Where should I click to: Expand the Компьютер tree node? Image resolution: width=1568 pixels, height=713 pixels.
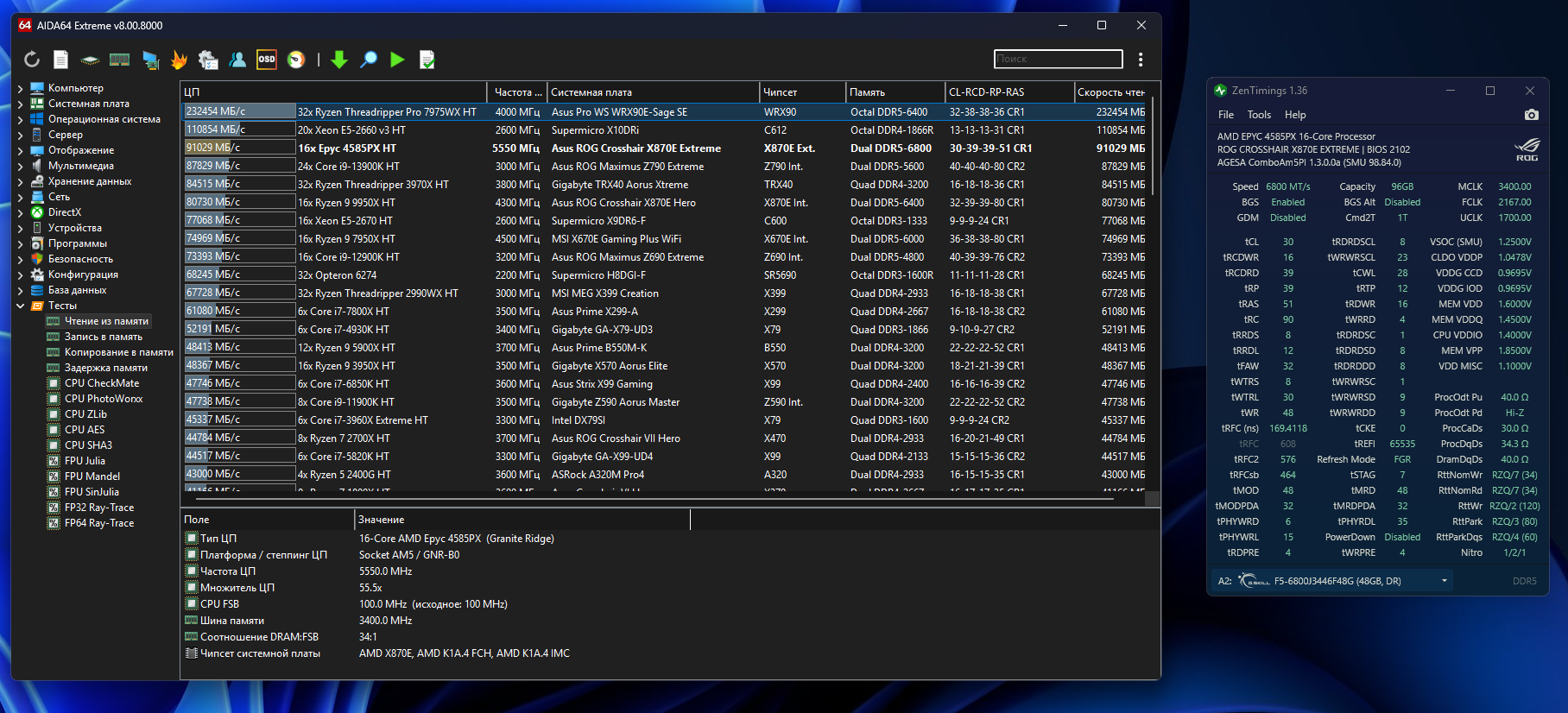click(x=20, y=88)
